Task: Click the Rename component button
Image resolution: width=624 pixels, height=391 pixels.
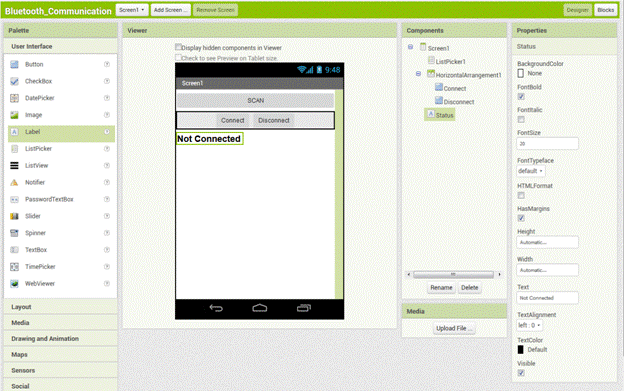Action: pyautogui.click(x=441, y=288)
